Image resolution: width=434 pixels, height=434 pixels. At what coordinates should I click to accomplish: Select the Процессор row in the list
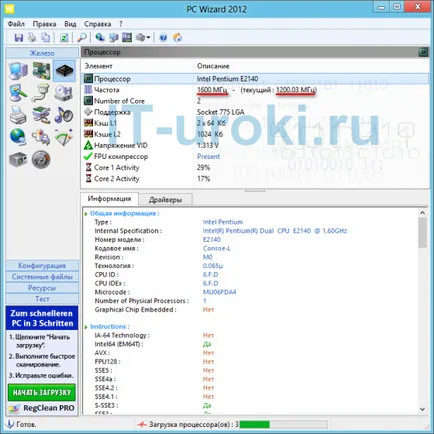[x=255, y=79]
